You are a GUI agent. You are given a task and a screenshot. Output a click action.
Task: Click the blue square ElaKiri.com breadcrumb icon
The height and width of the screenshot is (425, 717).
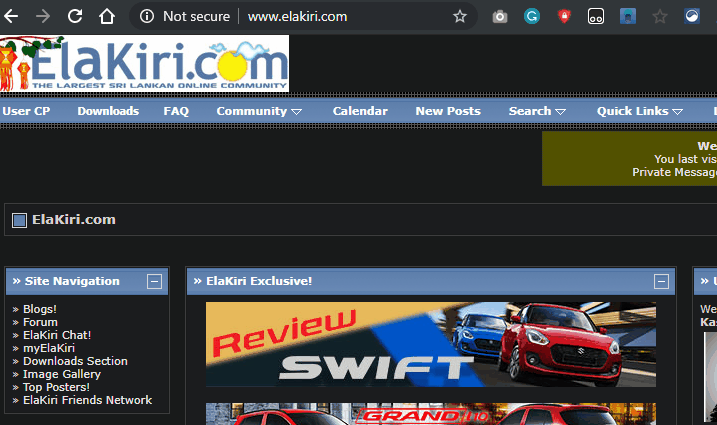coord(19,220)
